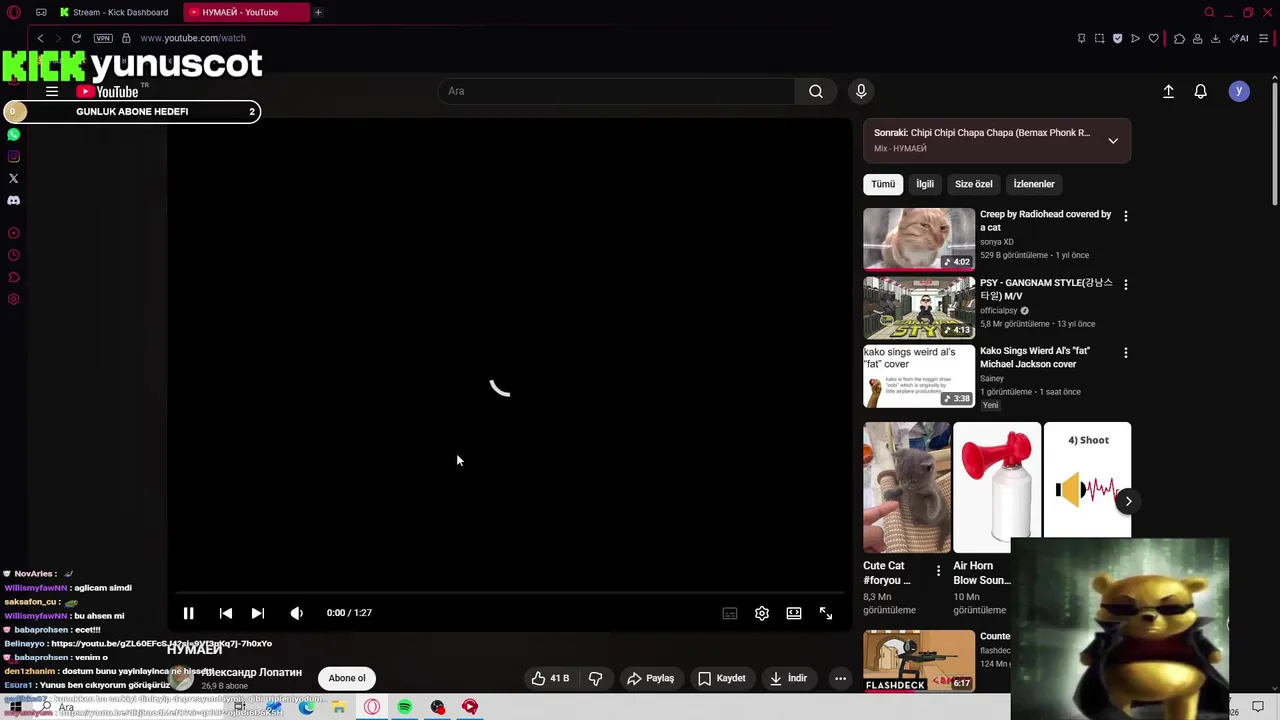Open the browser profile icon in toolbar

pos(1197,38)
